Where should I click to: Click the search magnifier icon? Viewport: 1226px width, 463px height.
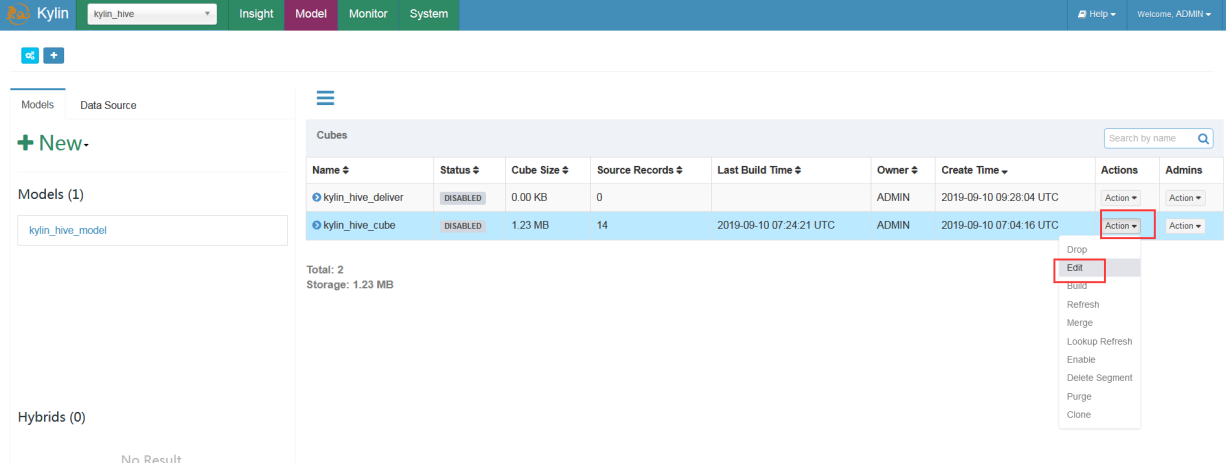click(1204, 138)
